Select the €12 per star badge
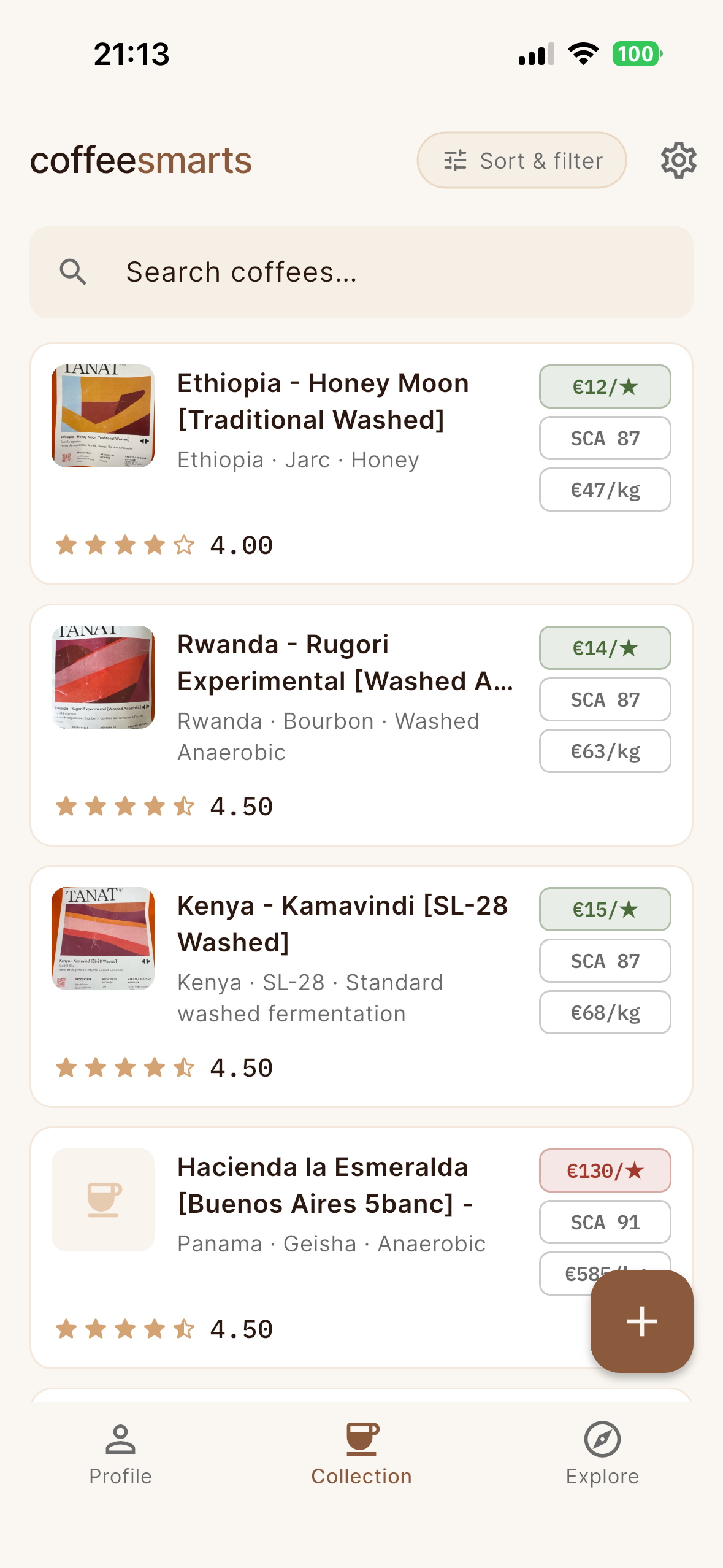Viewport: 723px width, 1568px height. click(605, 386)
